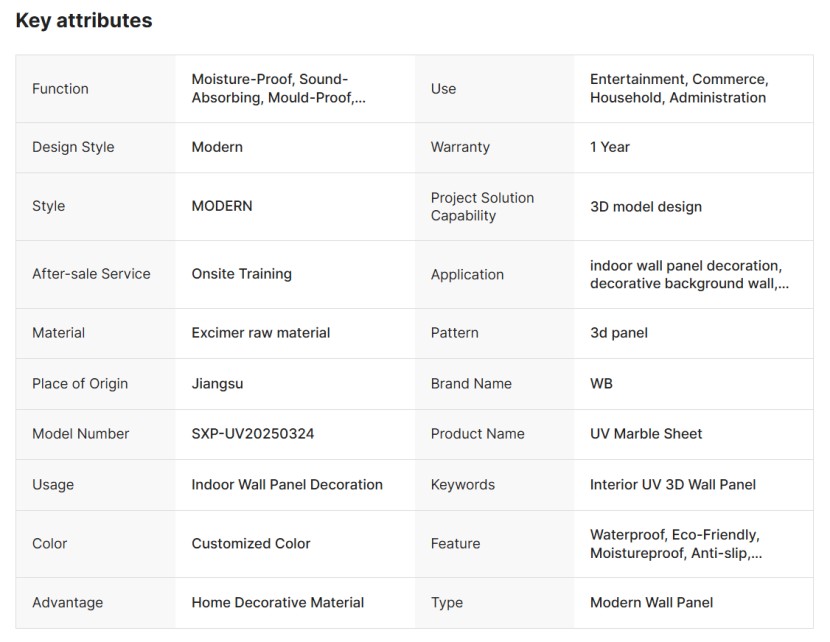Viewport: 830px width, 642px height.
Task: Select the Home Decorative Material value
Action: point(277,603)
